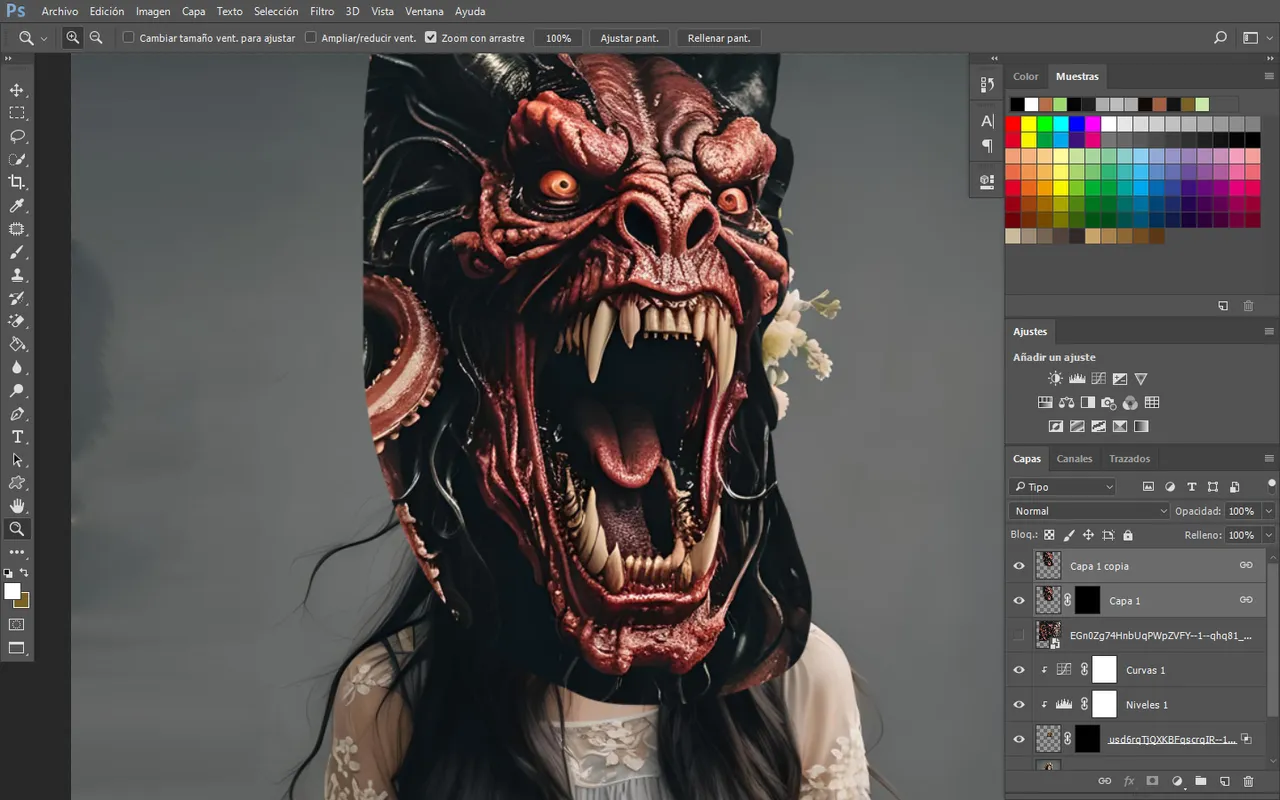1280x800 pixels.
Task: Select the Healing patch tool
Action: 17,229
